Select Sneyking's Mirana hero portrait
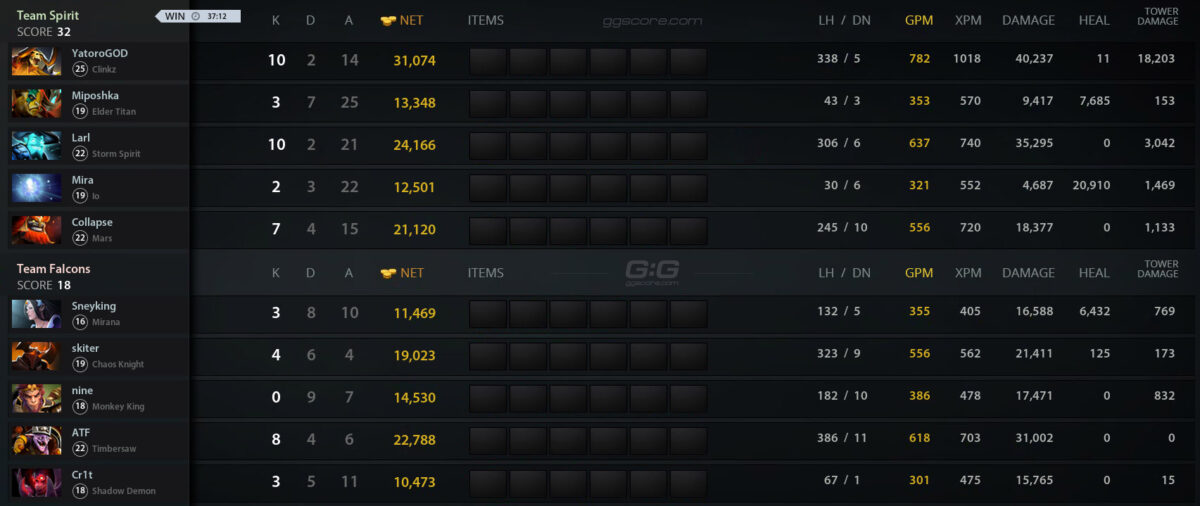 click(x=36, y=313)
